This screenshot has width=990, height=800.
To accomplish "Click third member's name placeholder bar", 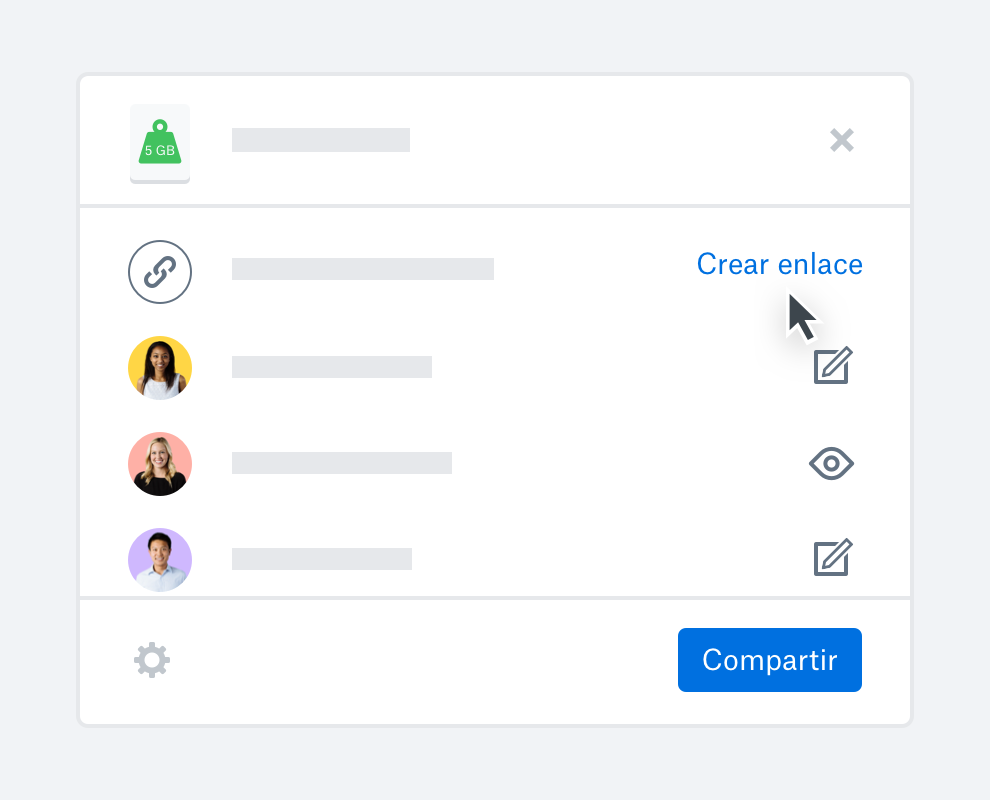I will tap(321, 559).
